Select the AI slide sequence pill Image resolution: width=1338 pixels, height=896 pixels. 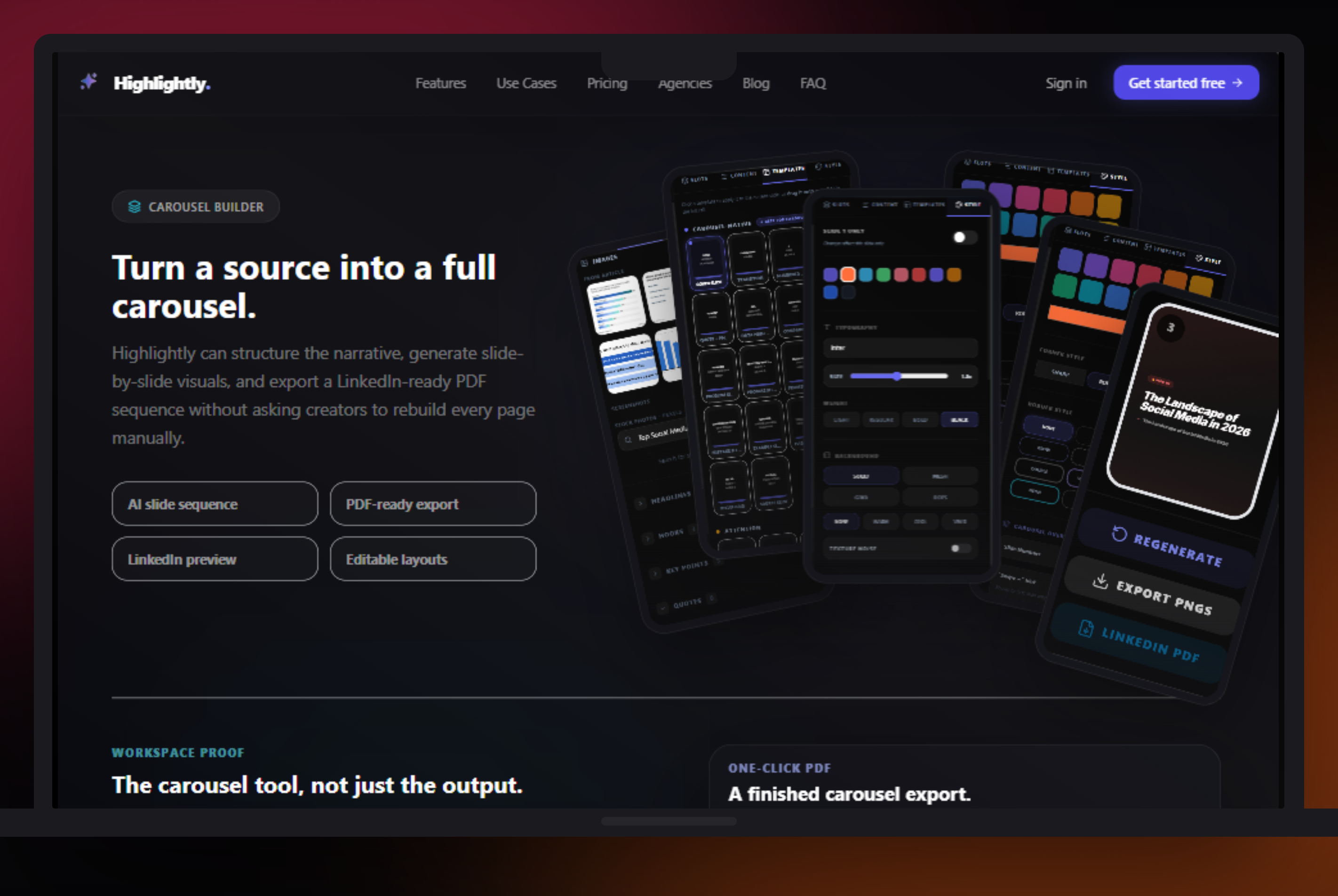pos(215,503)
